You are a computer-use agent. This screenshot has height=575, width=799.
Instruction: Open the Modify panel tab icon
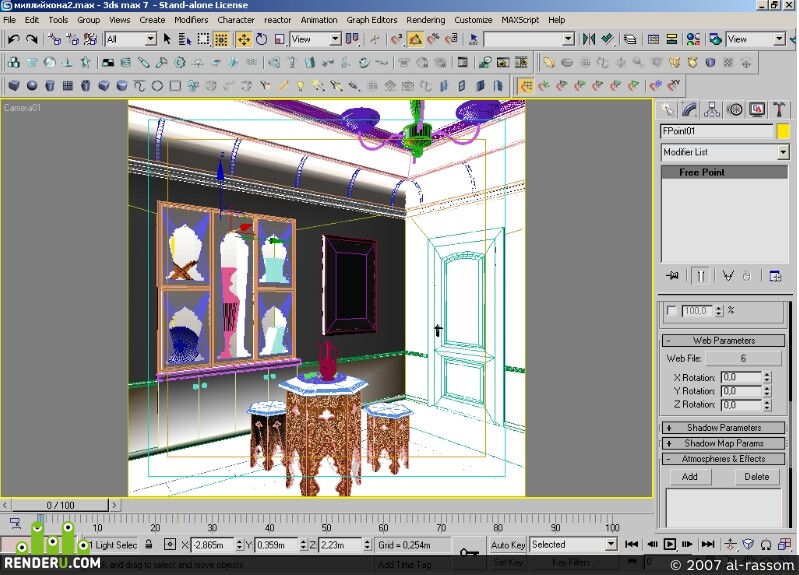point(689,110)
